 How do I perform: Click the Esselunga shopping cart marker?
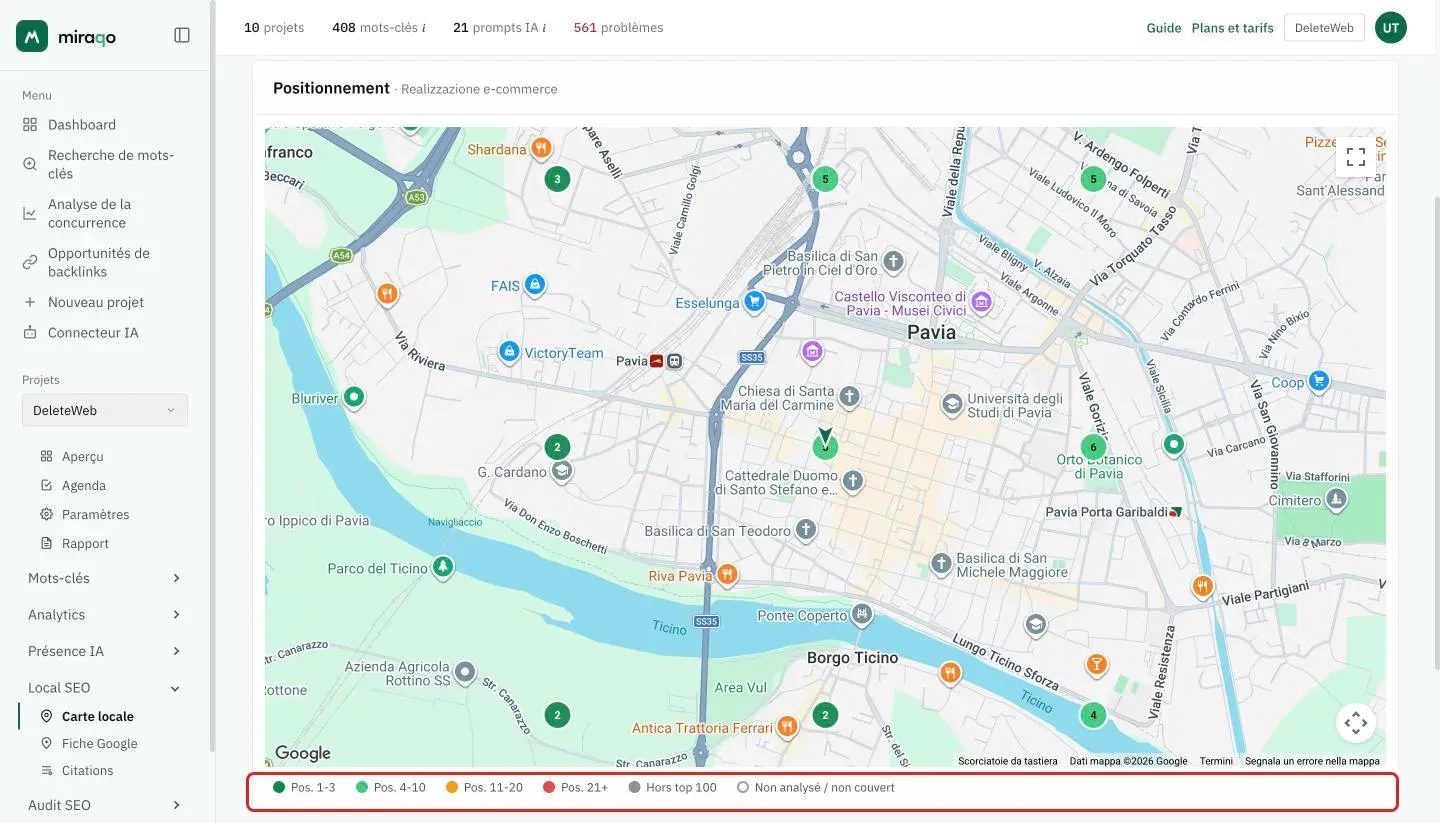[x=756, y=301]
